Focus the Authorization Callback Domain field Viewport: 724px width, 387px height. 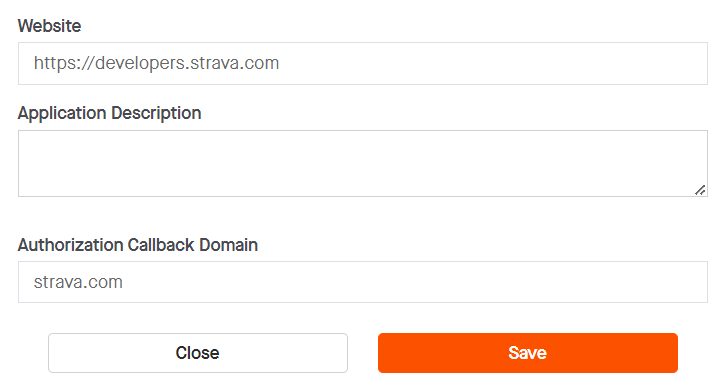(363, 282)
